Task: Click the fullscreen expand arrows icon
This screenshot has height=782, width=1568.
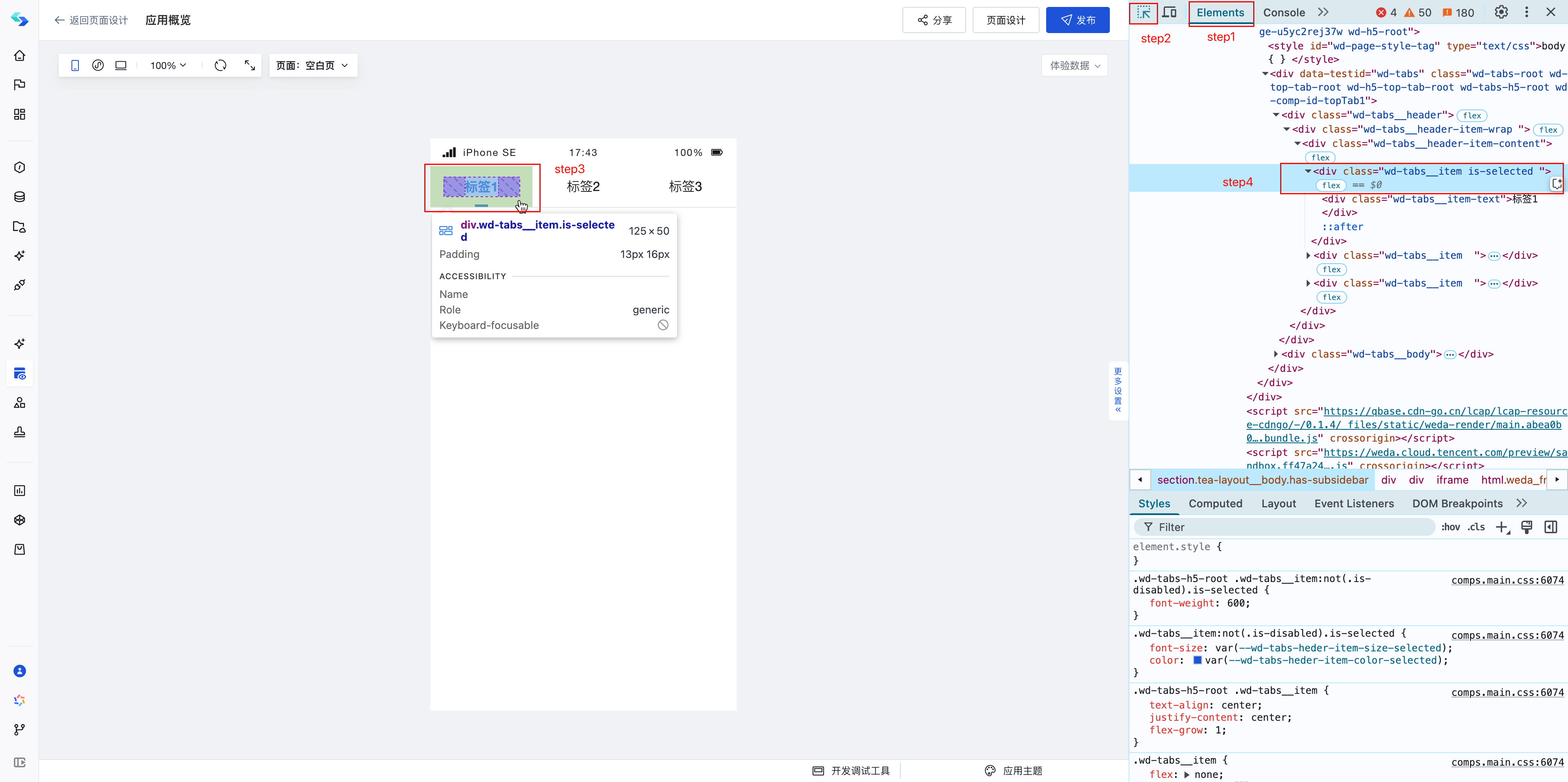Action: 249,65
